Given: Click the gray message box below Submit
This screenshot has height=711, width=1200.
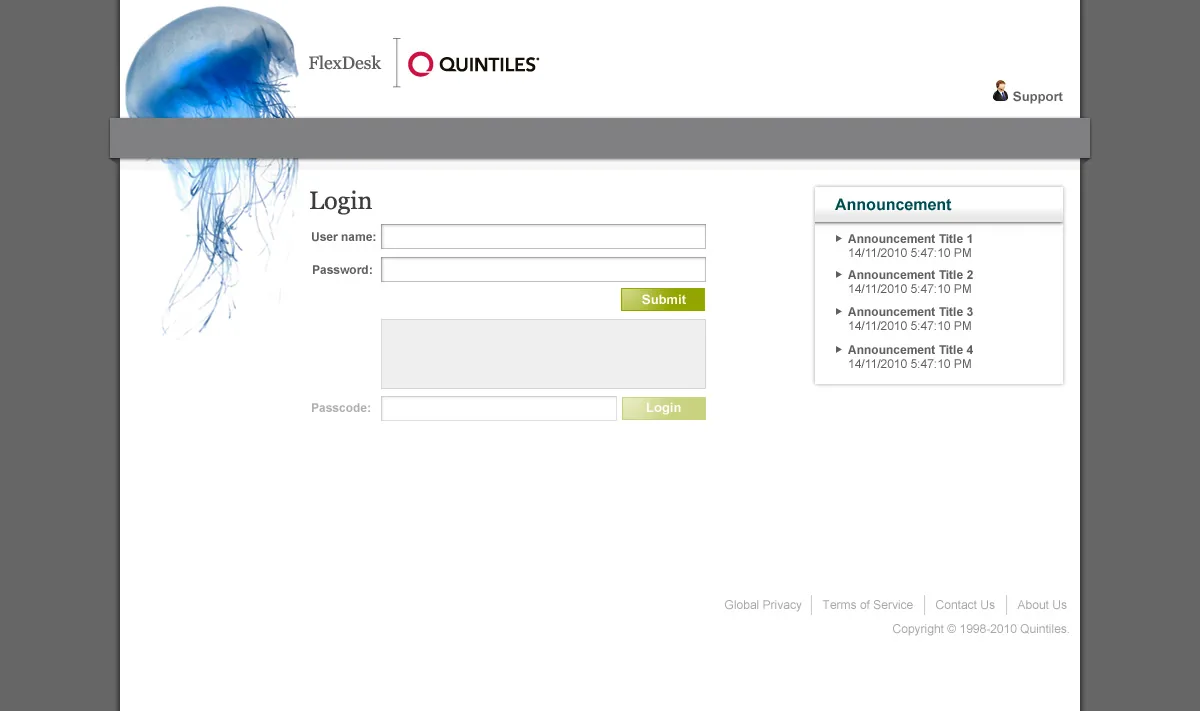Looking at the screenshot, I should 543,354.
